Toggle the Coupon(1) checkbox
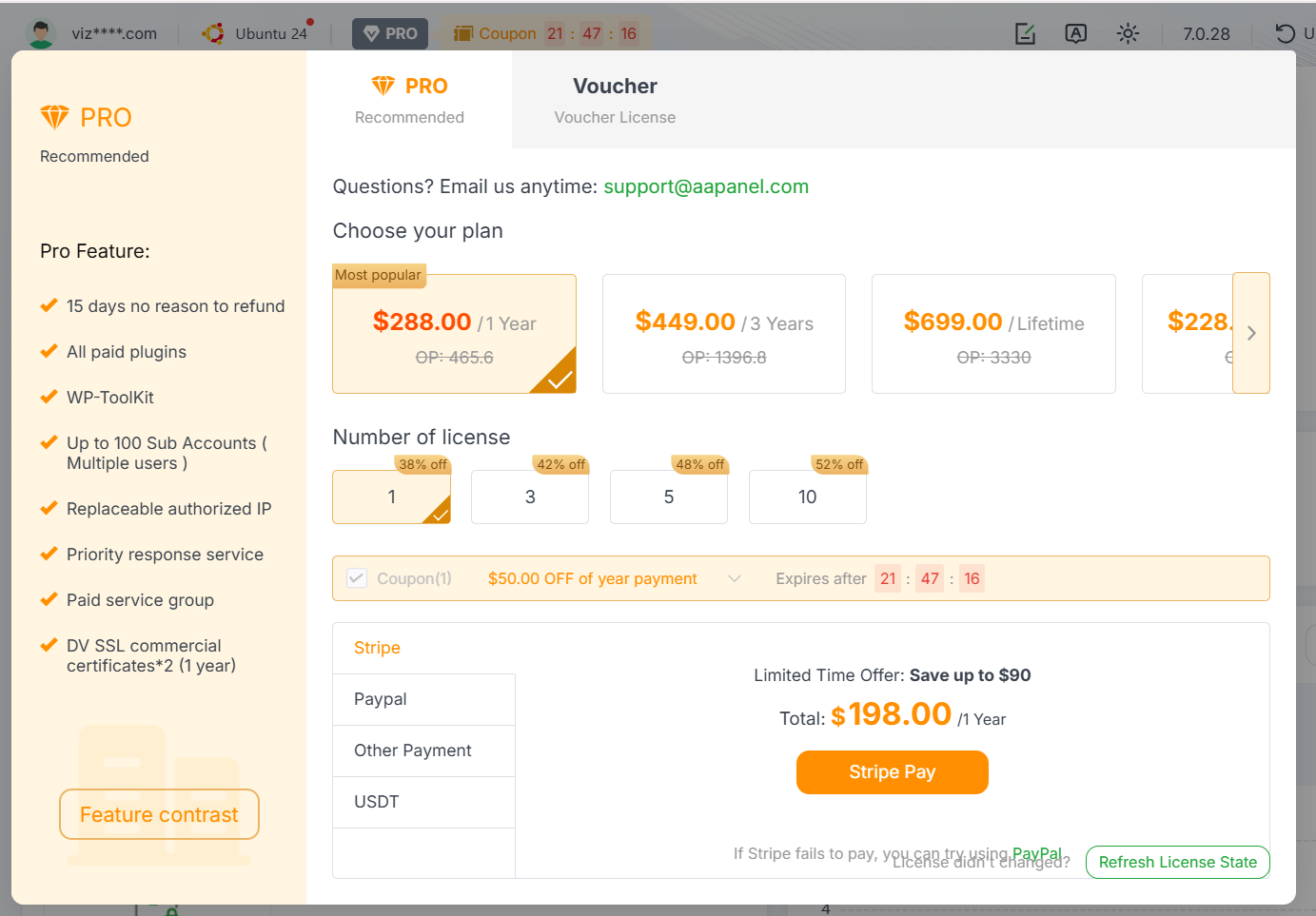Screen dimensions: 1316x916 357,578
